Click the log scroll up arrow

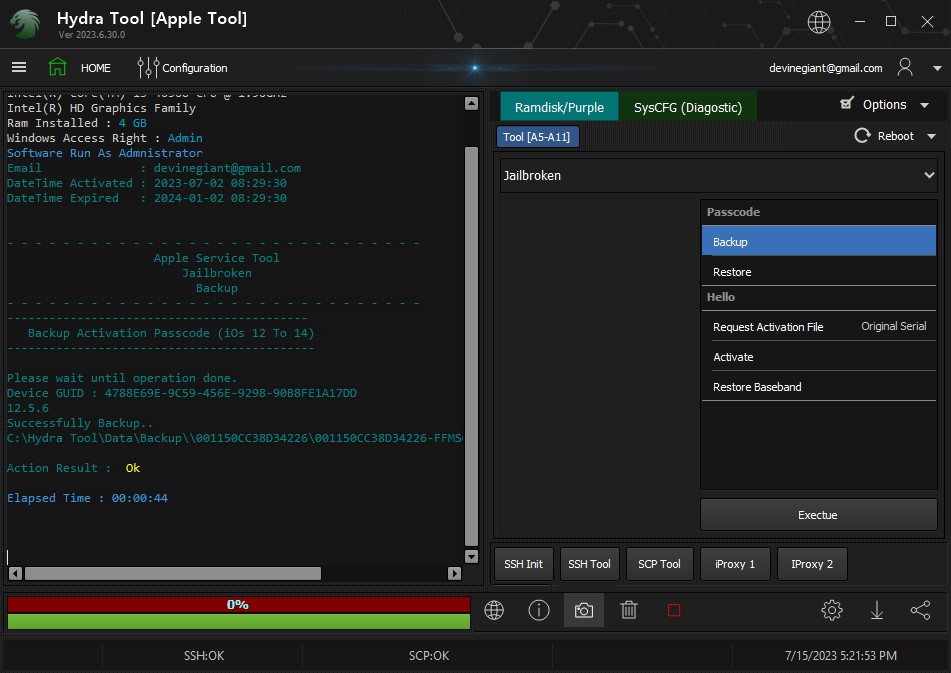pos(471,104)
